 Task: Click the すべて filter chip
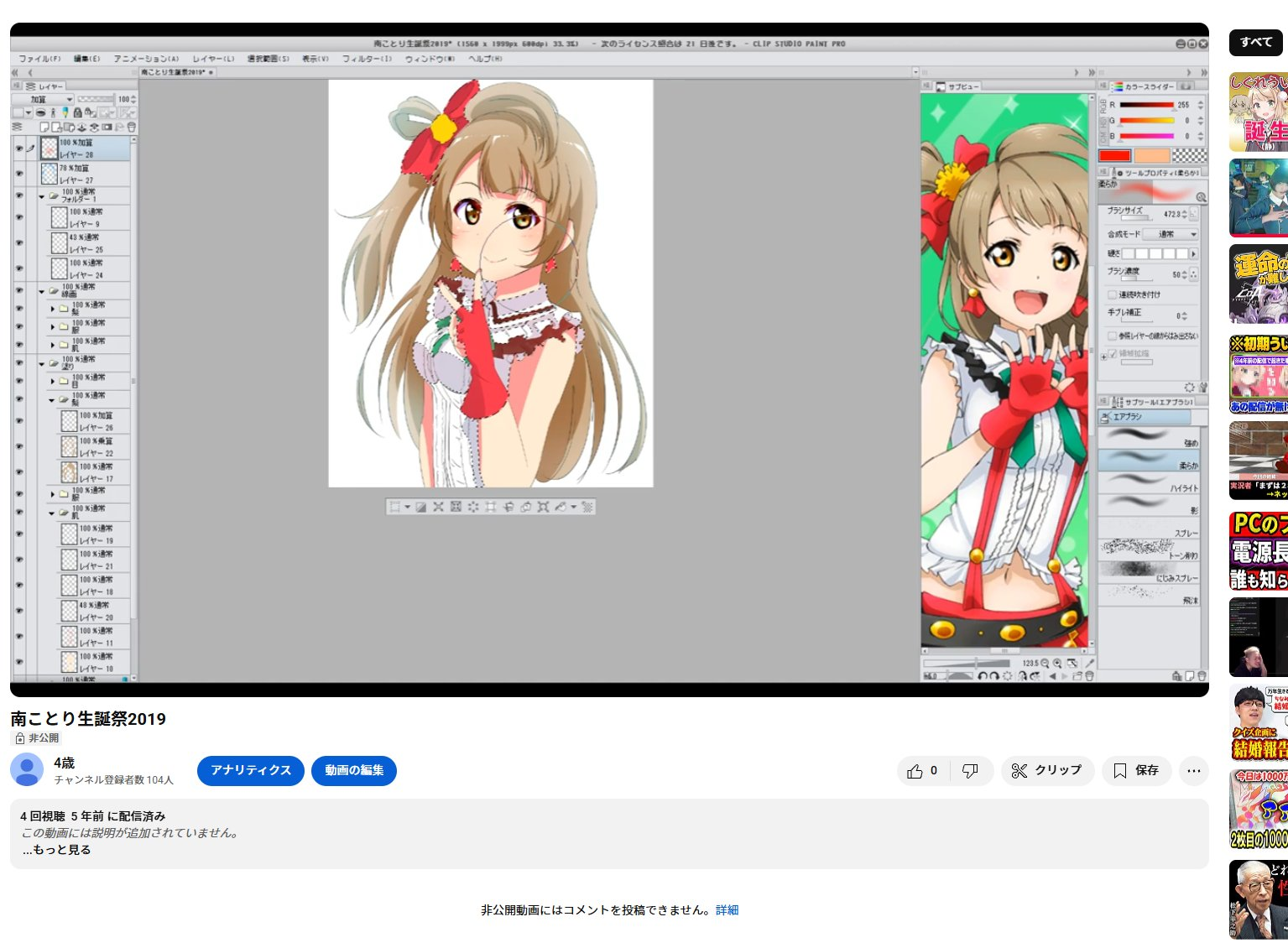click(1256, 42)
